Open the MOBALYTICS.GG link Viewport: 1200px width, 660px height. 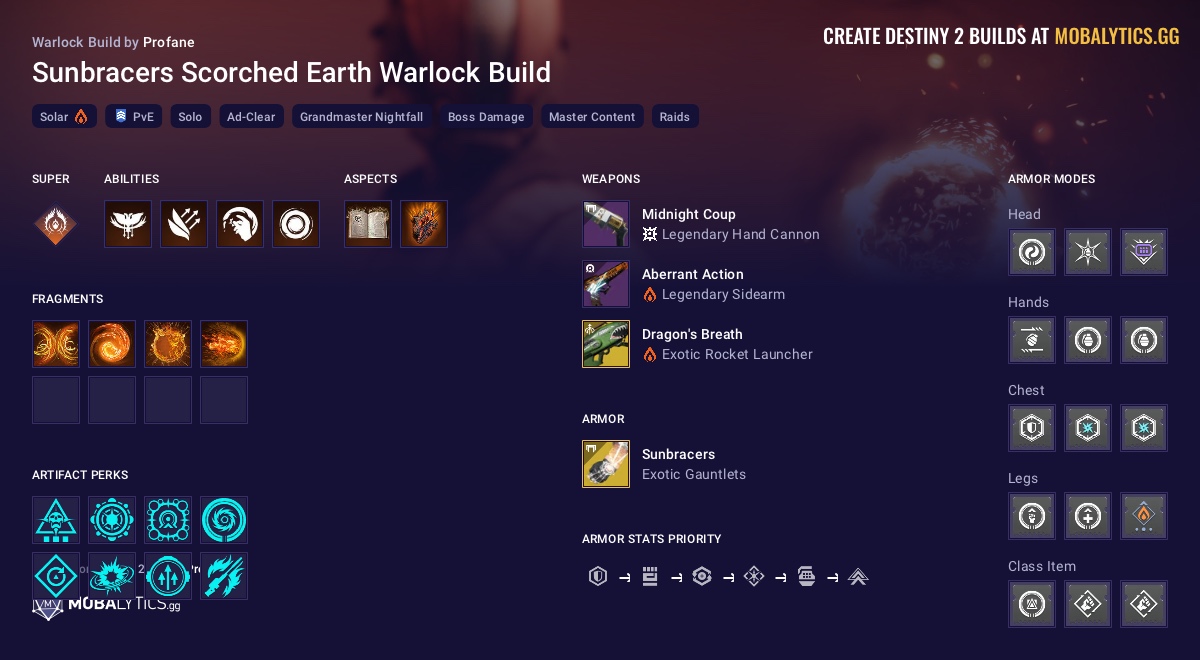click(x=1117, y=37)
